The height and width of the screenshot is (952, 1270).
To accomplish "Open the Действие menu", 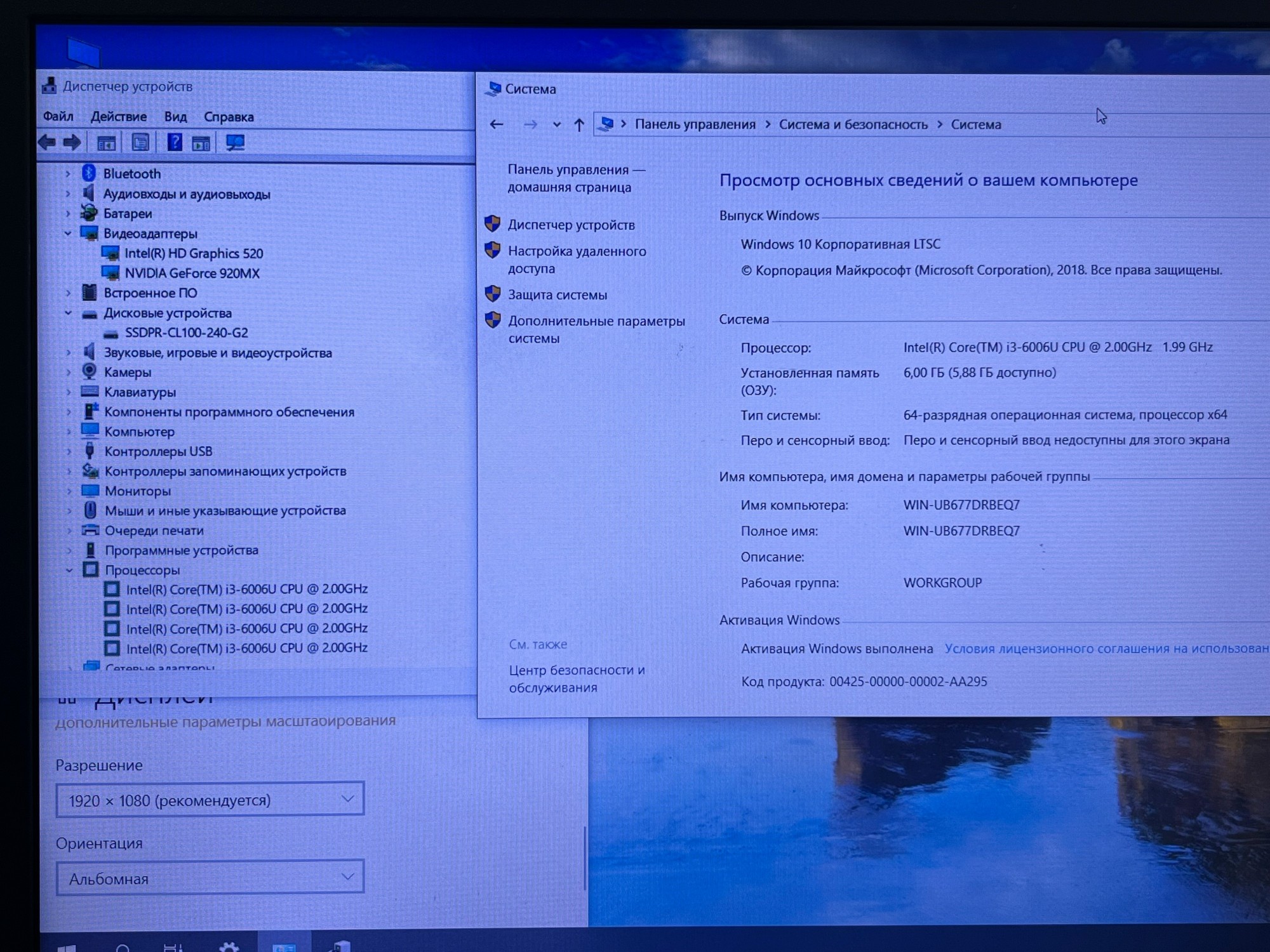I will click(x=118, y=117).
